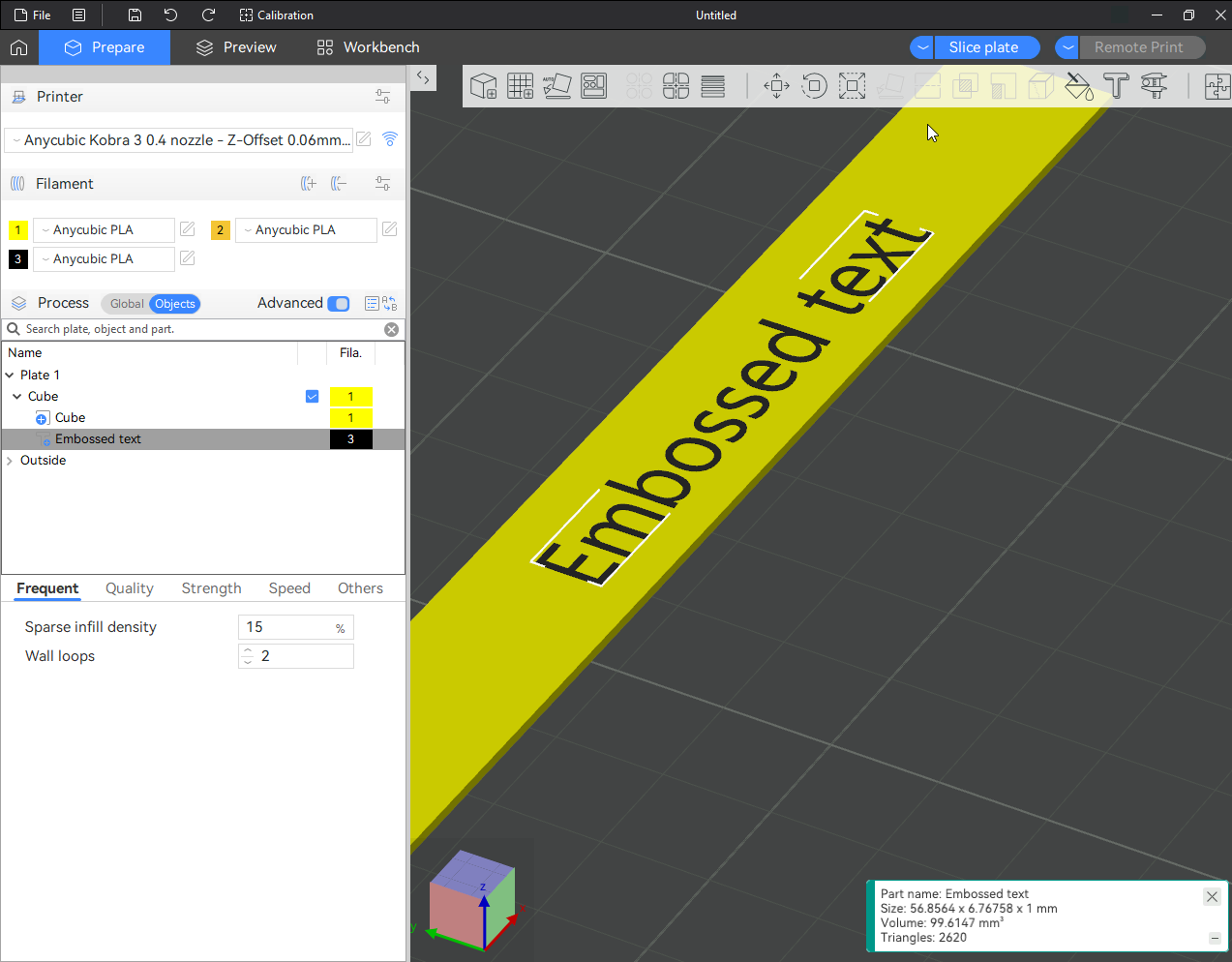Screen dimensions: 1232x962
Task: Toggle the Advanced mode switch
Action: 339,304
